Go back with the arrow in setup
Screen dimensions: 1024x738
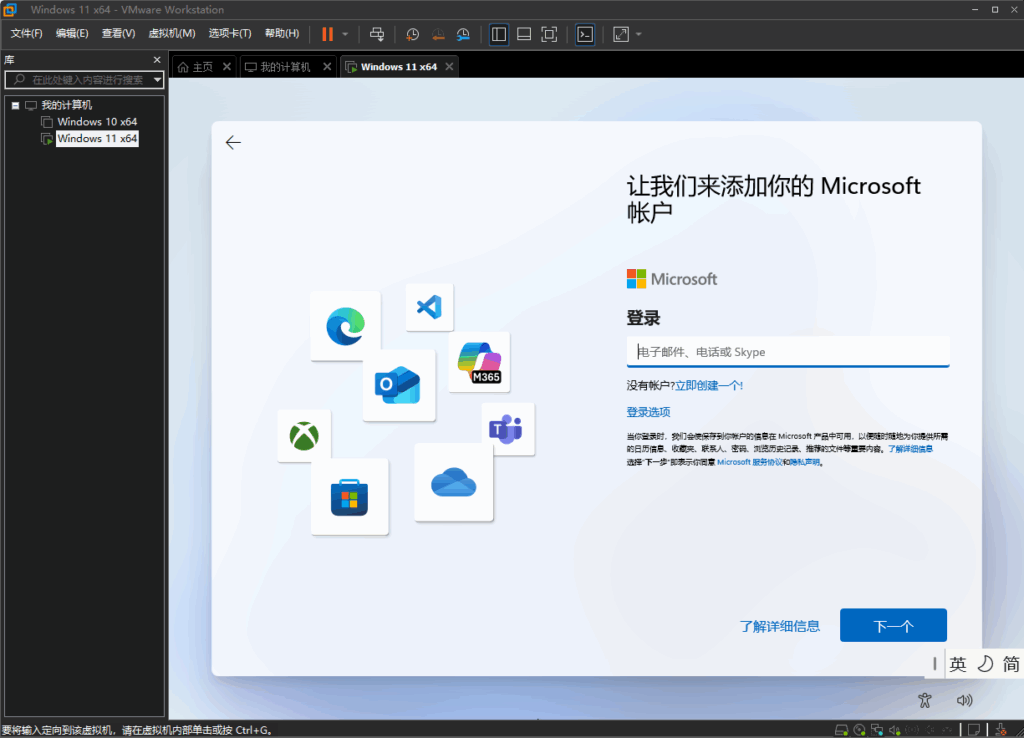click(x=233, y=142)
